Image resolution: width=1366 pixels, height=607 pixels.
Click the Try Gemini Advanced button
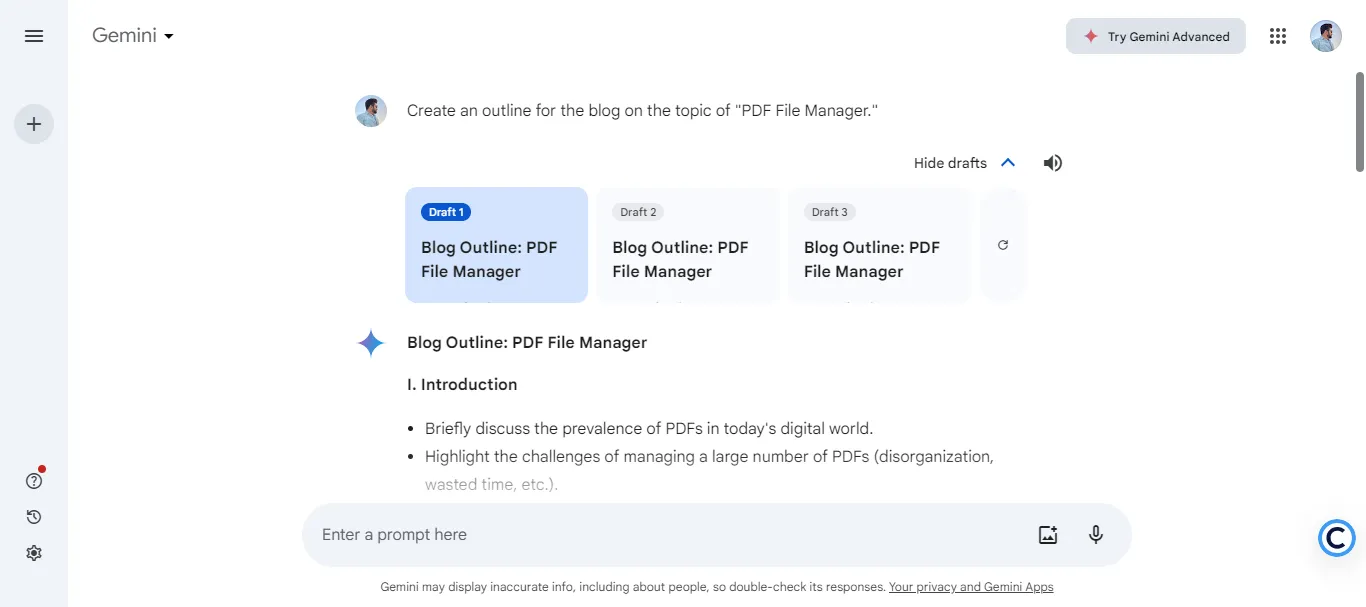[1155, 36]
